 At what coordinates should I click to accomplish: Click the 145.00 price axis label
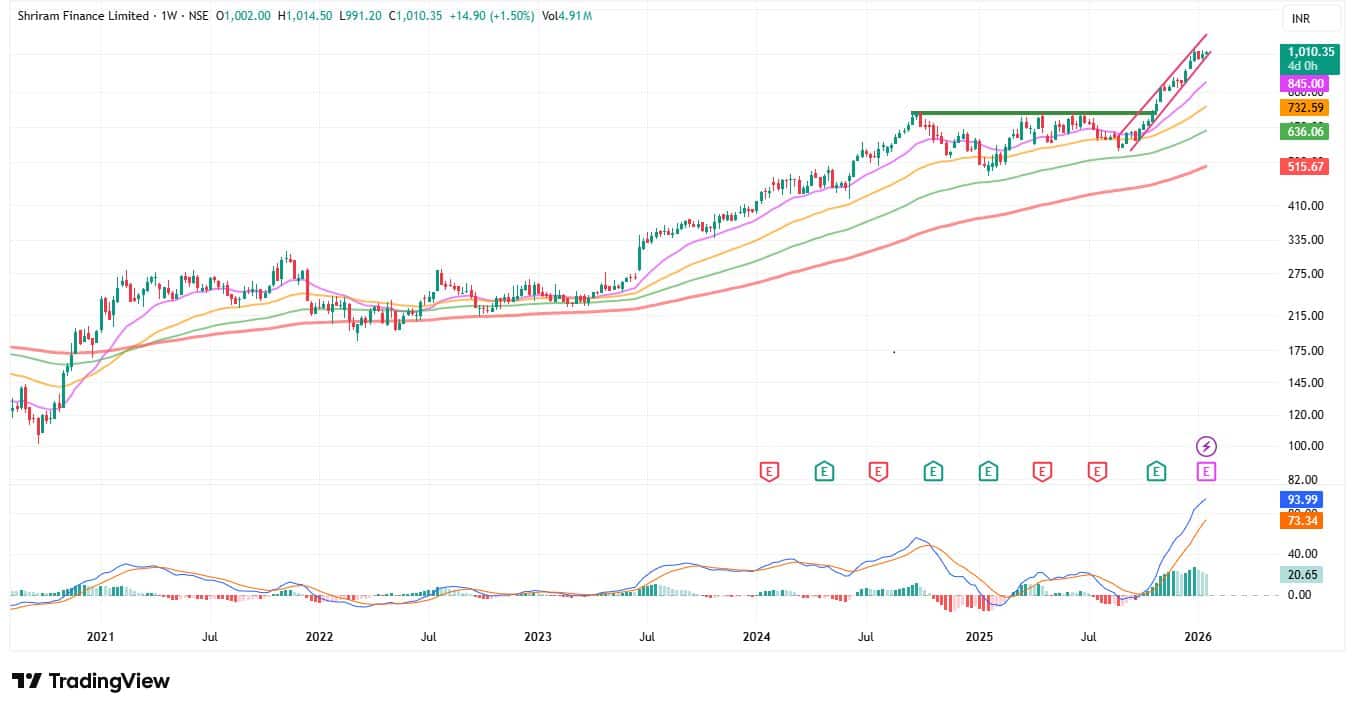[1306, 383]
